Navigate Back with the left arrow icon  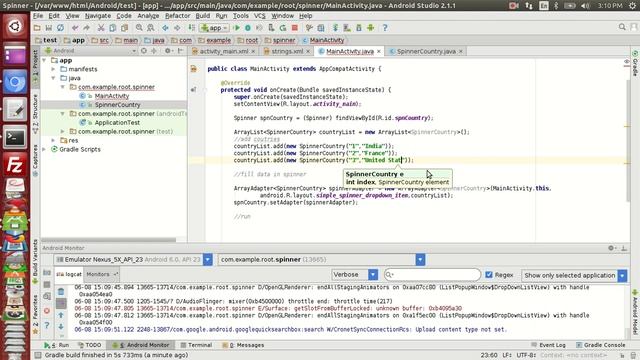[x=165, y=28]
